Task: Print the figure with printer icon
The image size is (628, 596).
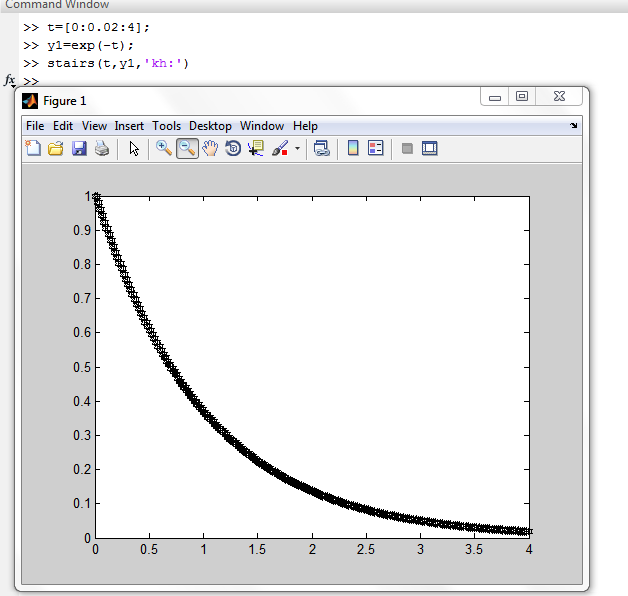Action: click(102, 148)
